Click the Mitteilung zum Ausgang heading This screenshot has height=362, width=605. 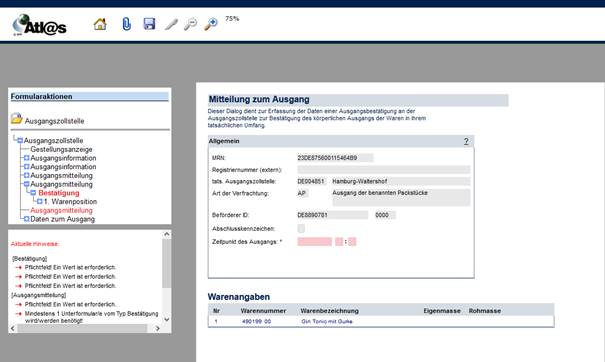(259, 100)
